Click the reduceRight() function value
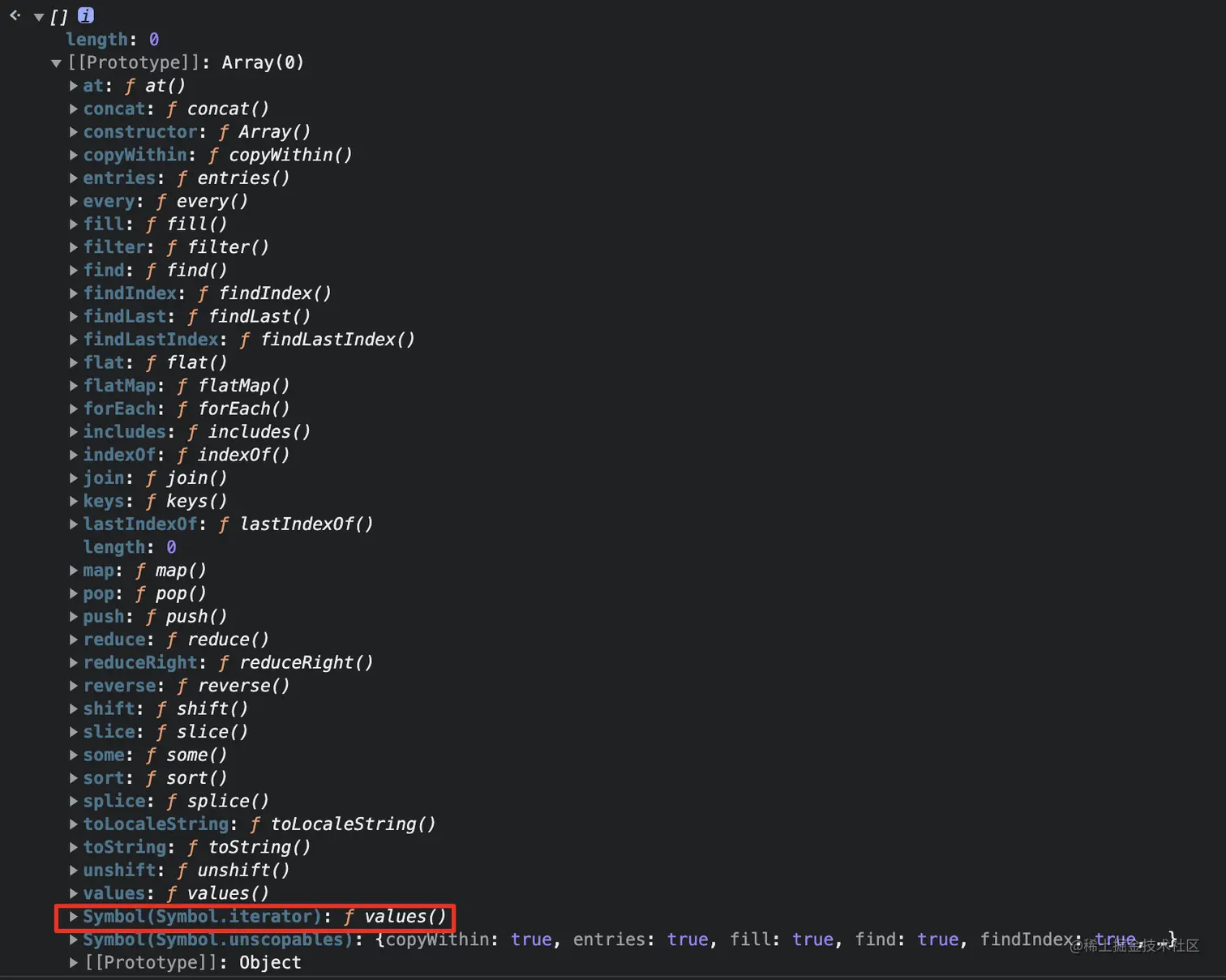The width and height of the screenshot is (1226, 980). coord(306,663)
